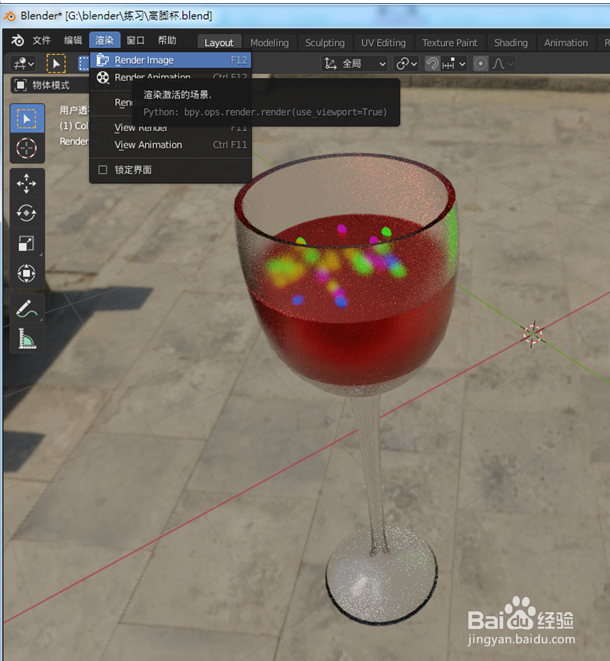
Task: Select the Annotate pencil tool
Action: (x=27, y=309)
